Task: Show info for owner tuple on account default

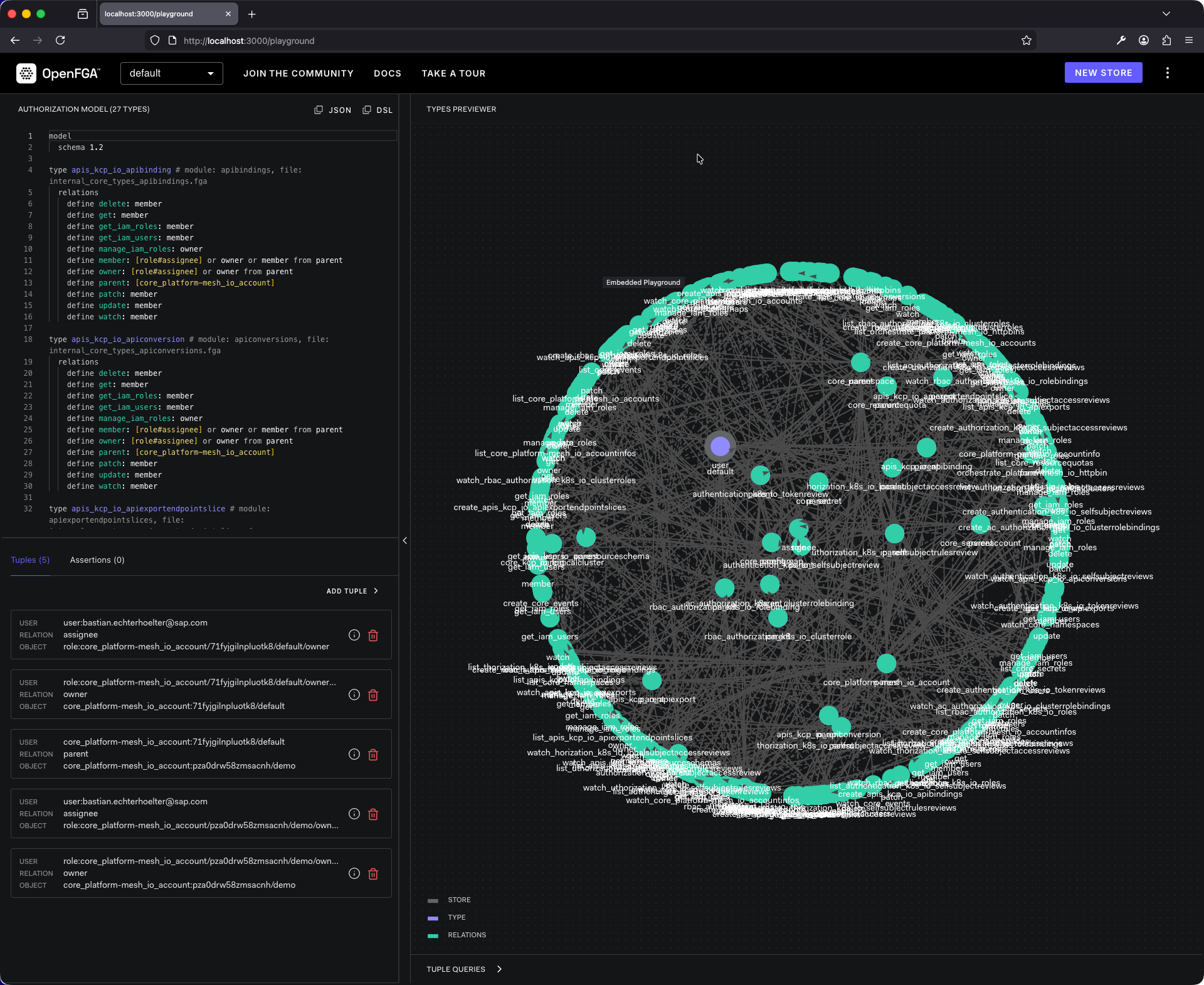Action: pos(354,695)
